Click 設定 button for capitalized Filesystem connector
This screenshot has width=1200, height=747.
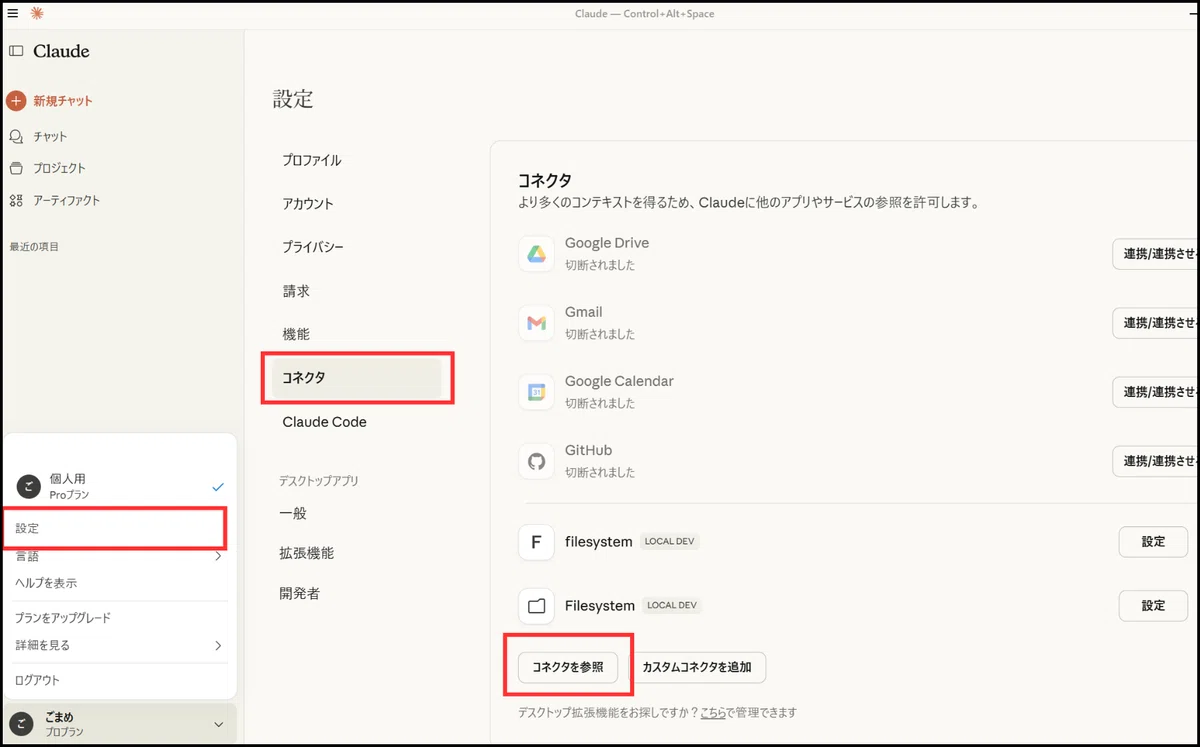tap(1153, 606)
